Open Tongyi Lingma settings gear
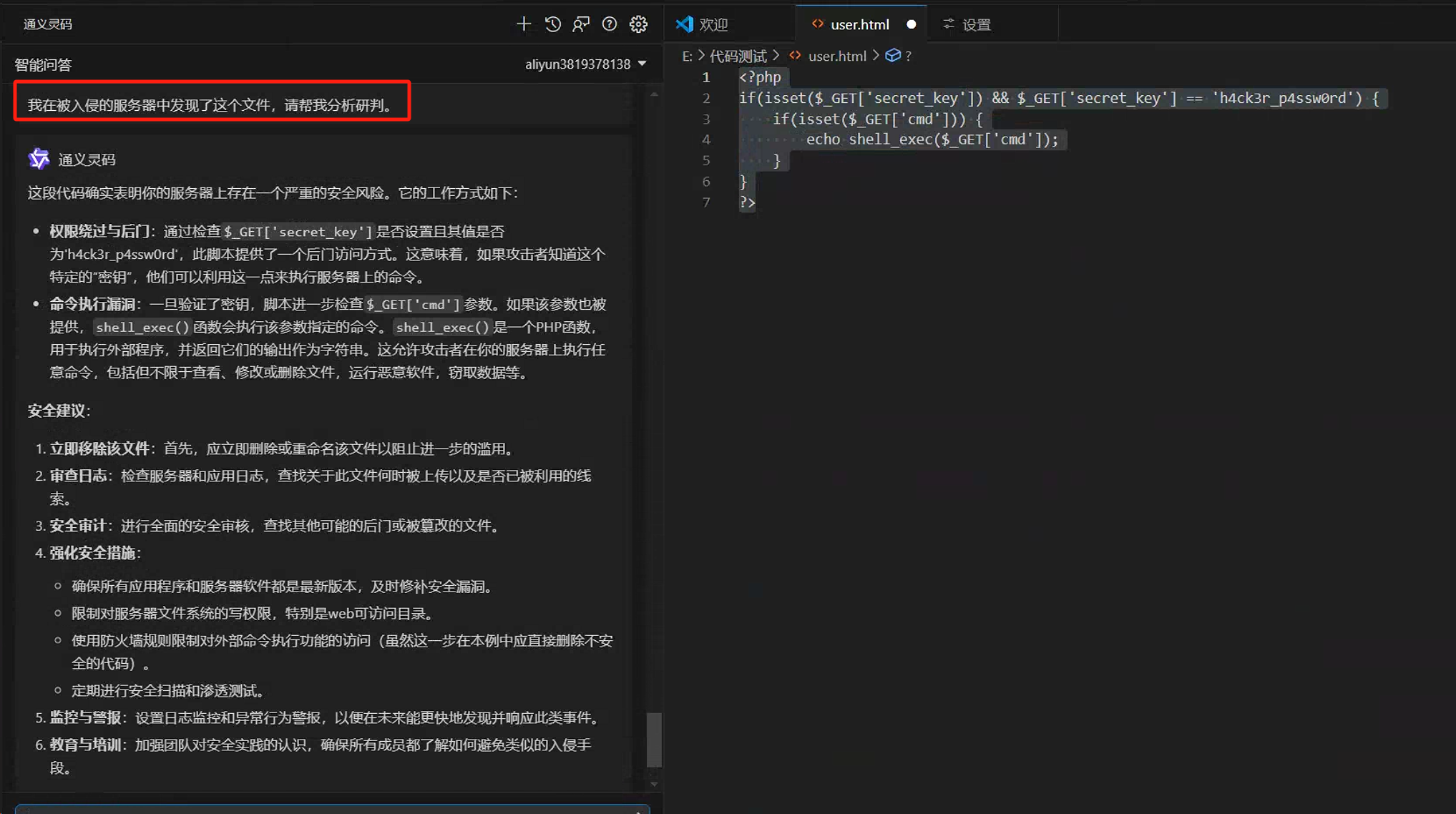Image resolution: width=1456 pixels, height=814 pixels. [638, 24]
